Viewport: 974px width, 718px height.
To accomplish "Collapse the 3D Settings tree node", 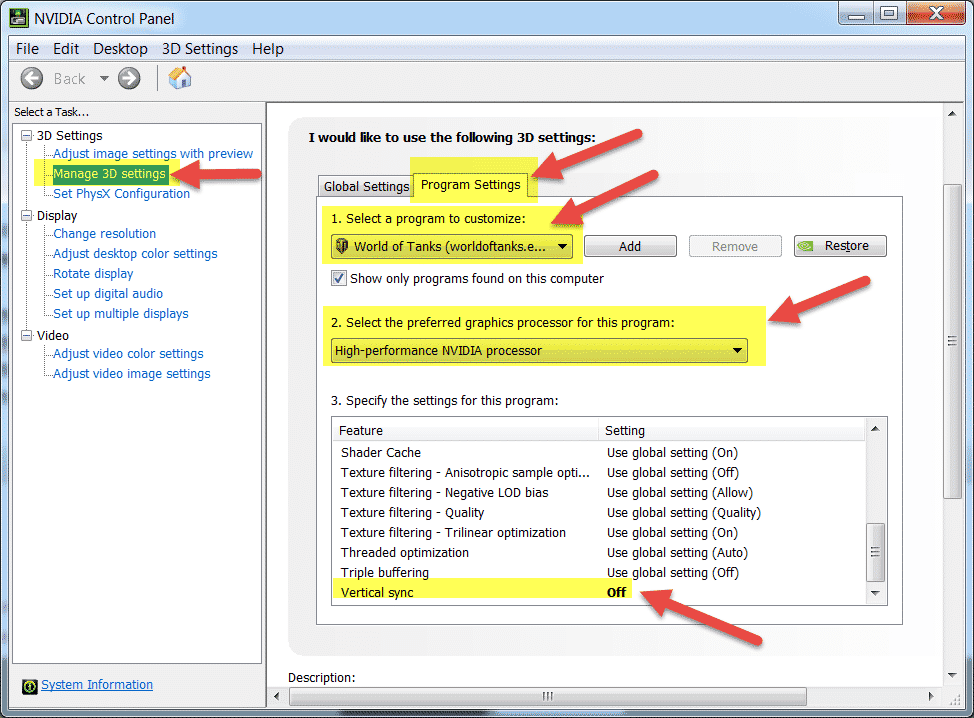I will (x=26, y=135).
